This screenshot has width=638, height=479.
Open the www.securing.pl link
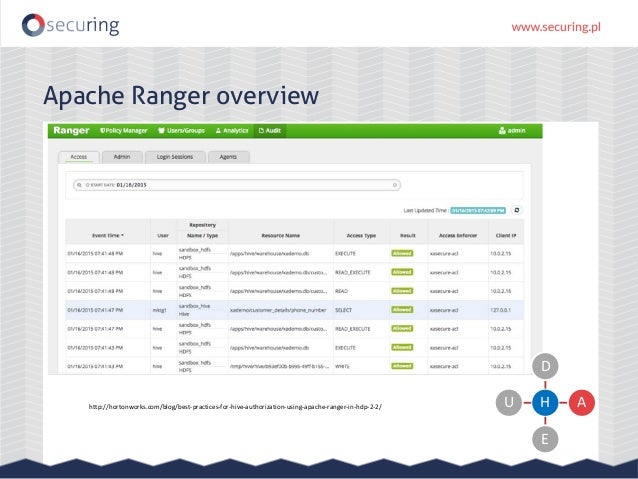point(556,27)
